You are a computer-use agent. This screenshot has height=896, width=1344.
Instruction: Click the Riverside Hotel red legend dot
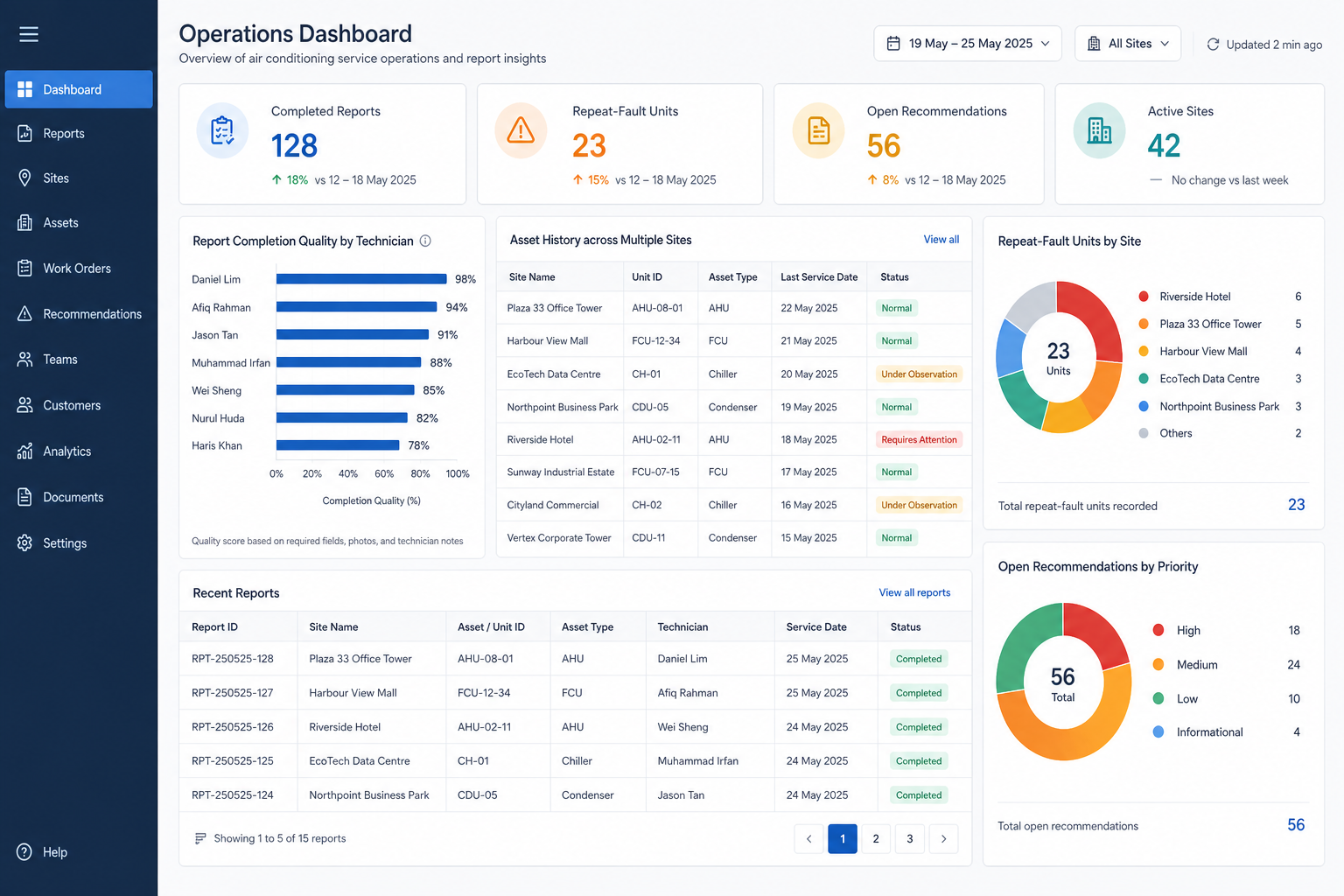click(x=1143, y=297)
